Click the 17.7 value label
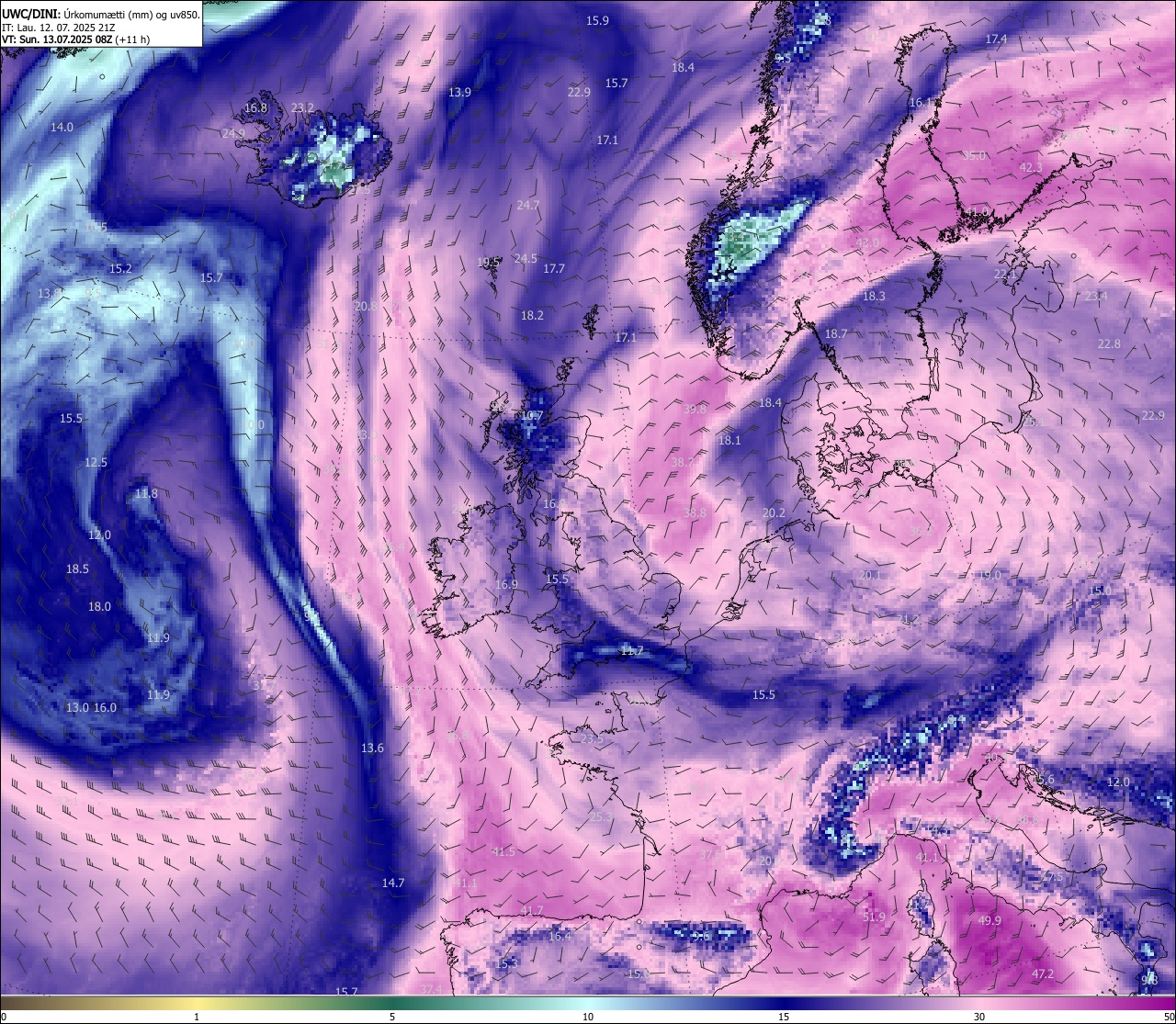Screen dimensions: 1176x1024 (x=553, y=269)
